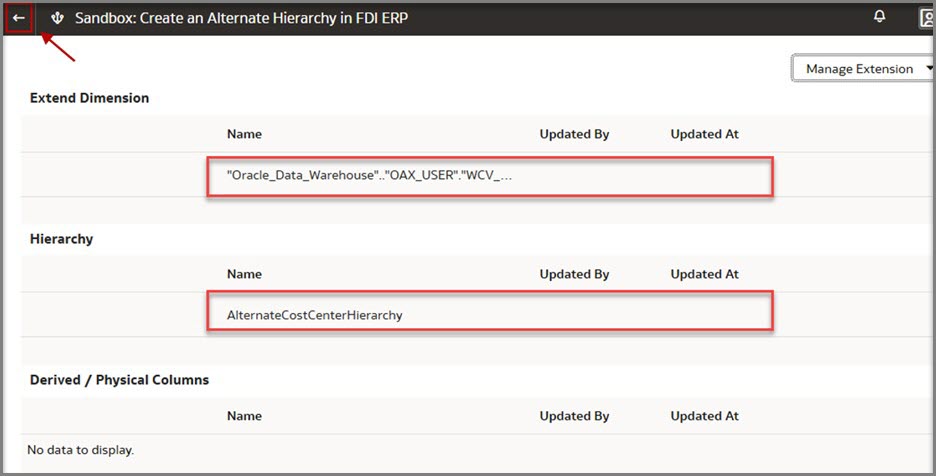Viewport: 936px width, 476px height.
Task: Open the user profile icon
Action: 927,18
